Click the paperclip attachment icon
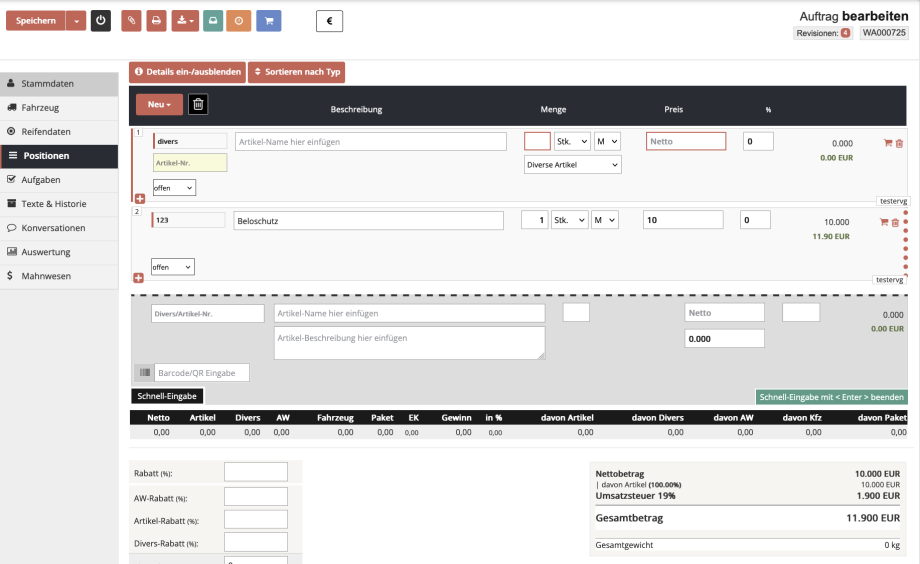 [131, 21]
